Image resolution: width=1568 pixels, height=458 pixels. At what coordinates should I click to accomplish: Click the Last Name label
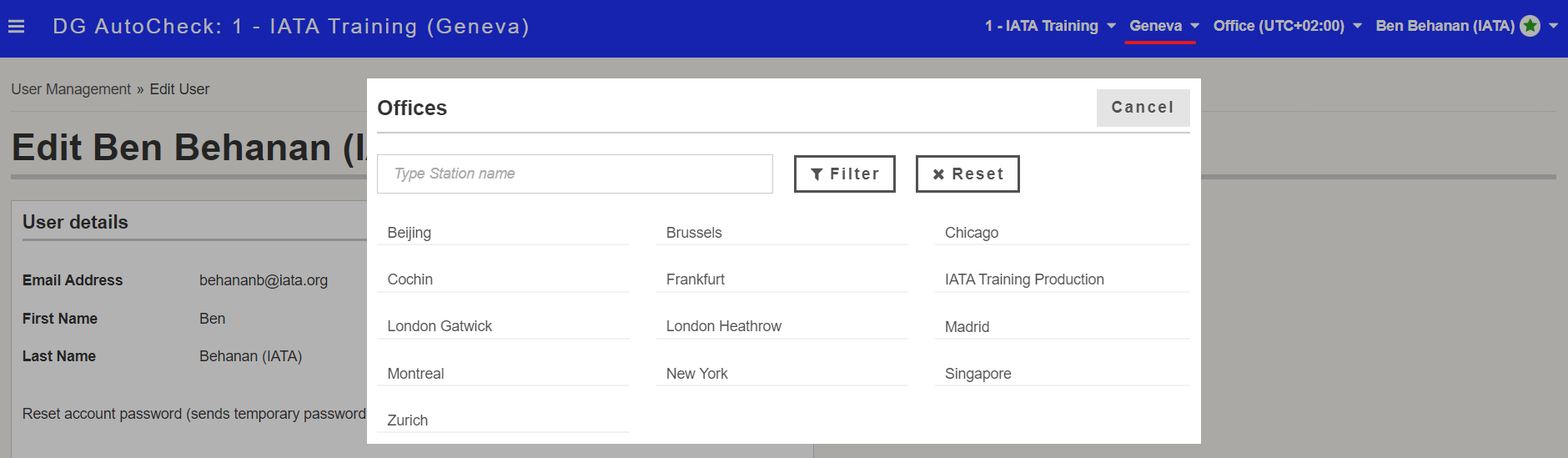coord(59,356)
